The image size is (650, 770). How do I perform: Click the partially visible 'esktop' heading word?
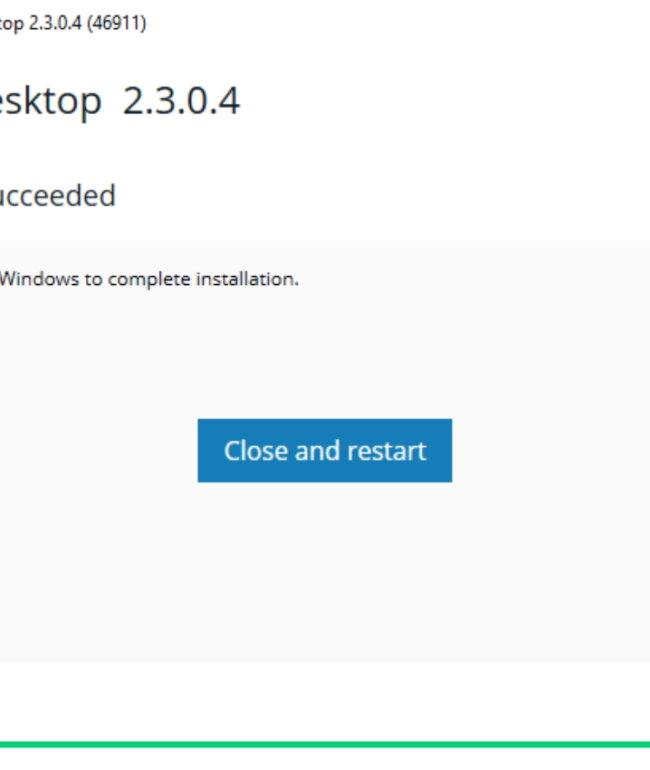[x=51, y=102]
